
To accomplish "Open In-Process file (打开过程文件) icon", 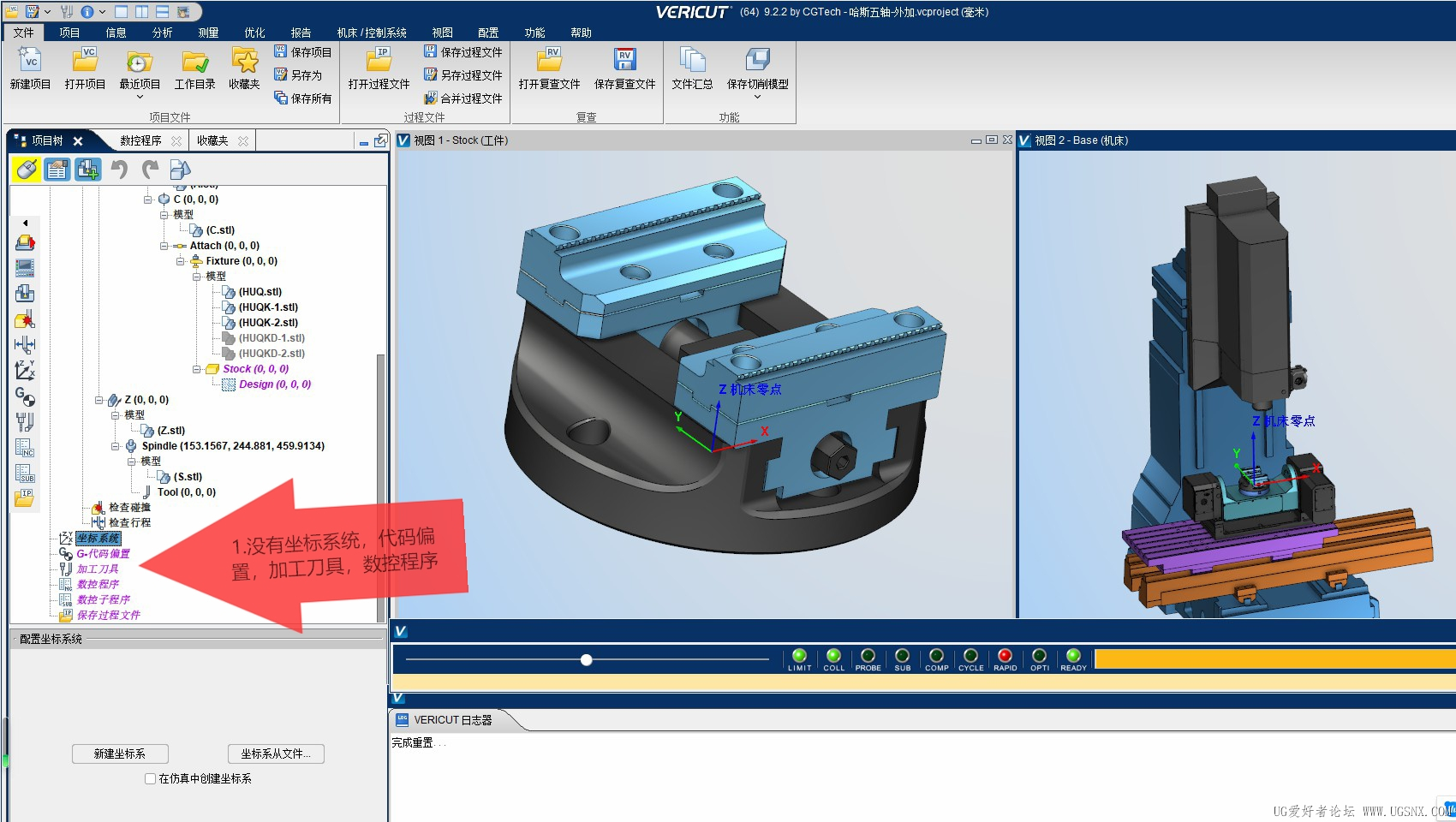I will pyautogui.click(x=379, y=61).
